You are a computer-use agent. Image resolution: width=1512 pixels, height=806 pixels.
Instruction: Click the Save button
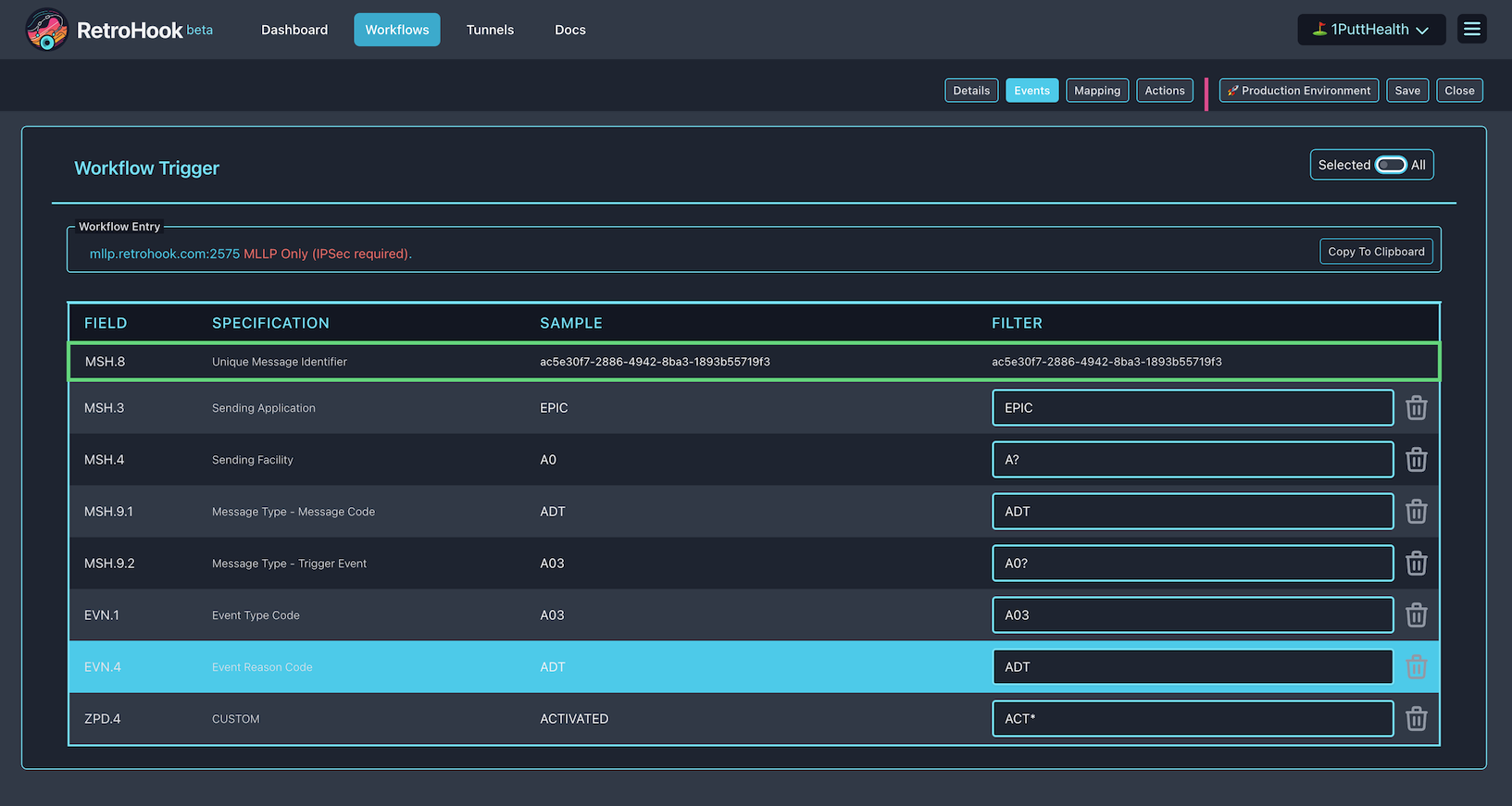(1407, 91)
